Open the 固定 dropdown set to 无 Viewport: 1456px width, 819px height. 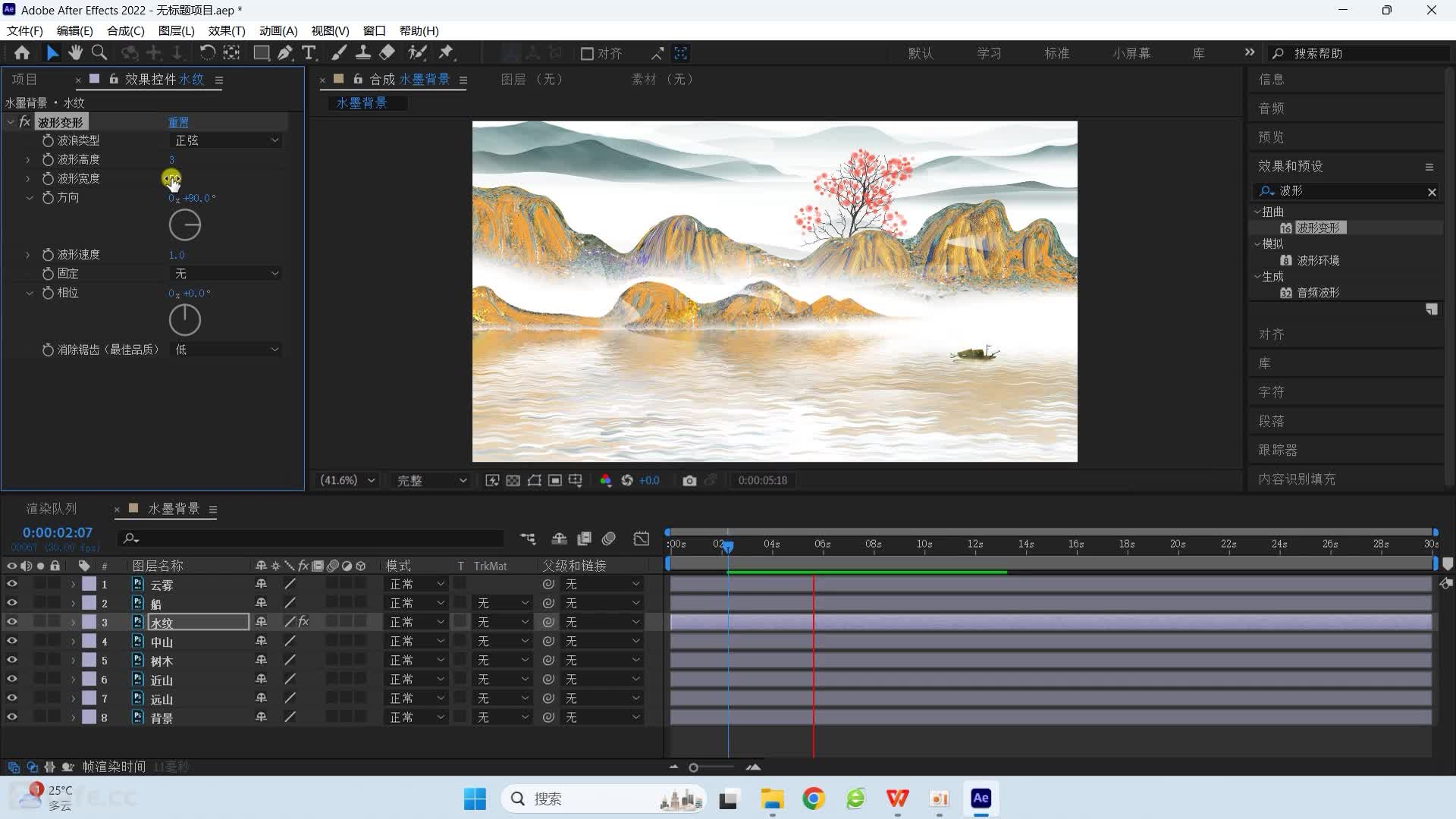[226, 274]
